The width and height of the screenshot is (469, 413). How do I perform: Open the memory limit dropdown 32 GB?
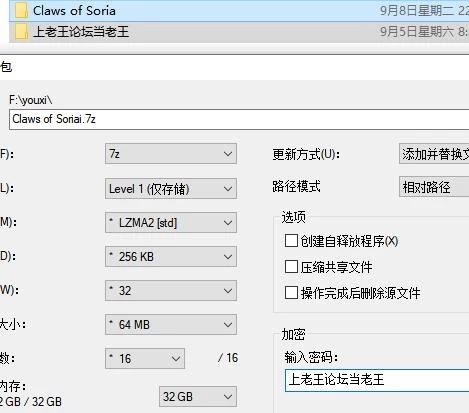198,397
